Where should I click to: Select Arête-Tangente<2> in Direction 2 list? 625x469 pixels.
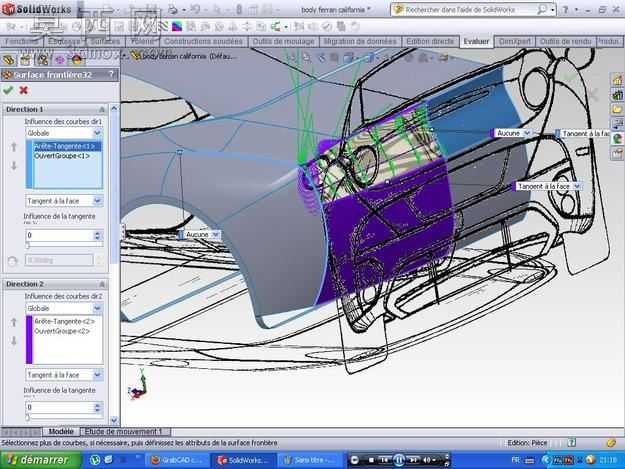click(x=65, y=321)
